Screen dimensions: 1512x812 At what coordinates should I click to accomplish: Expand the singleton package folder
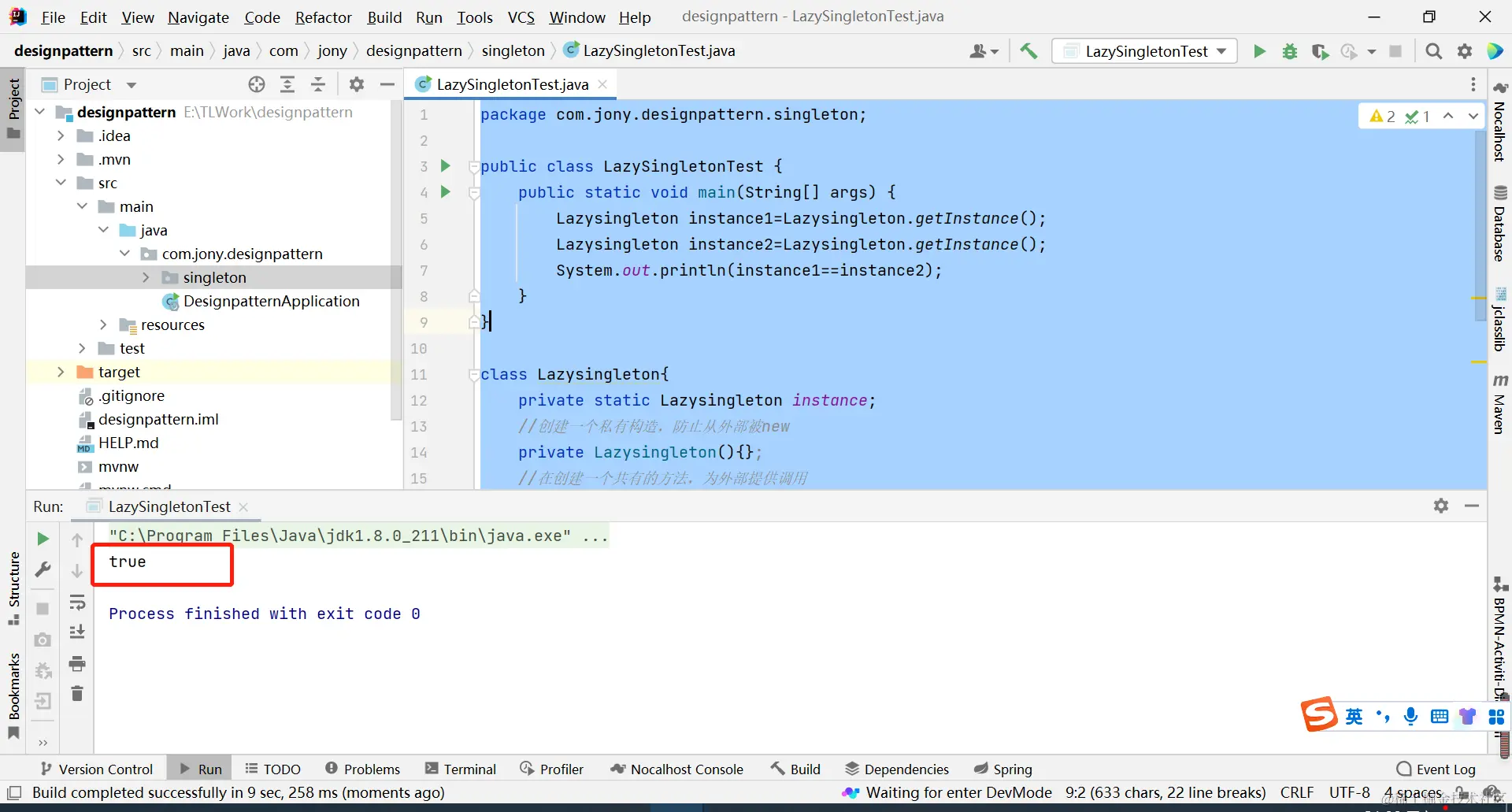point(146,277)
